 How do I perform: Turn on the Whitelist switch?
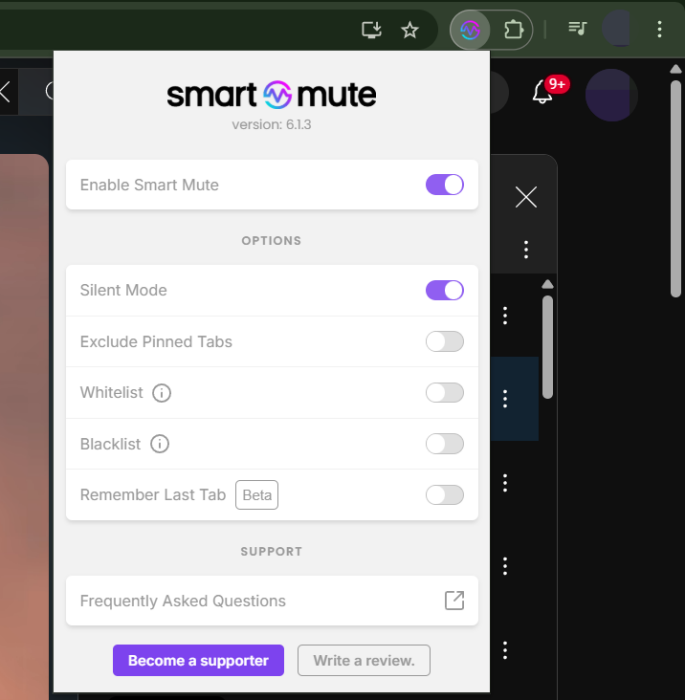tap(444, 393)
